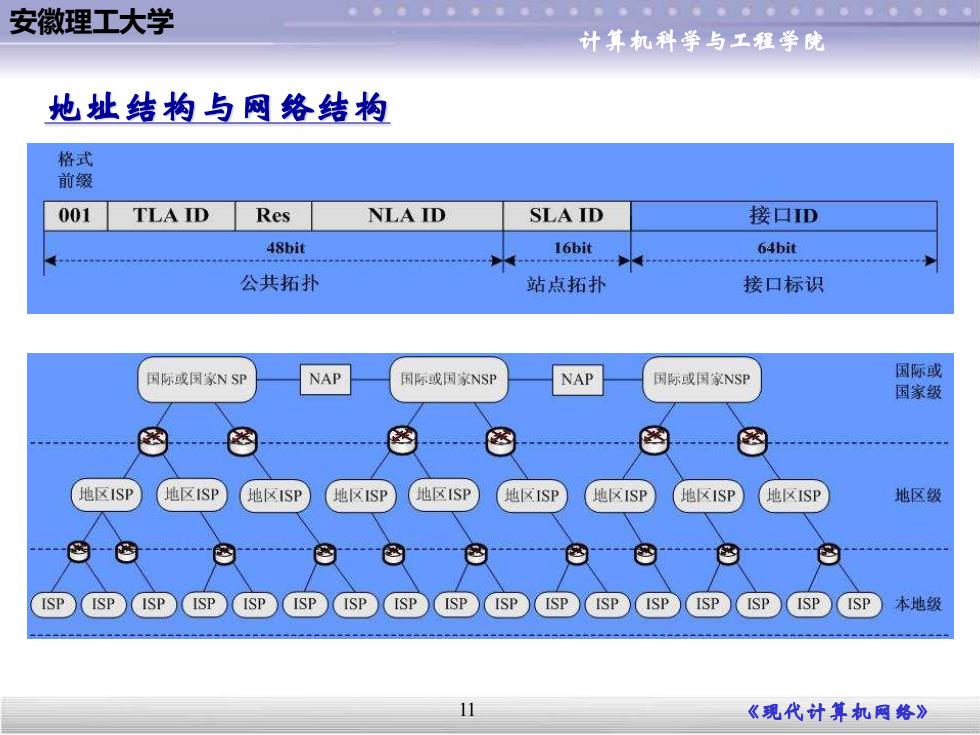The width and height of the screenshot is (980, 735).
Task: Click the 本地级 level label
Action: coord(918,604)
